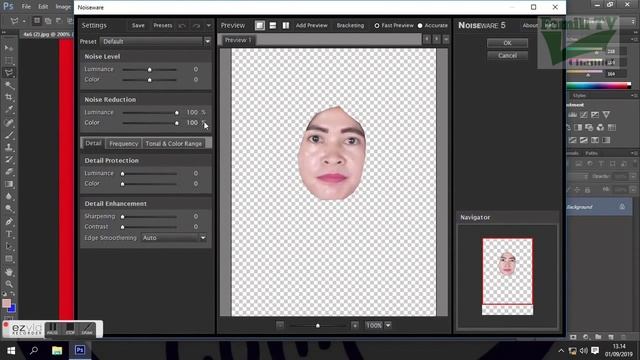The height and width of the screenshot is (360, 640).
Task: Click the Bracketing button
Action: 350,25
